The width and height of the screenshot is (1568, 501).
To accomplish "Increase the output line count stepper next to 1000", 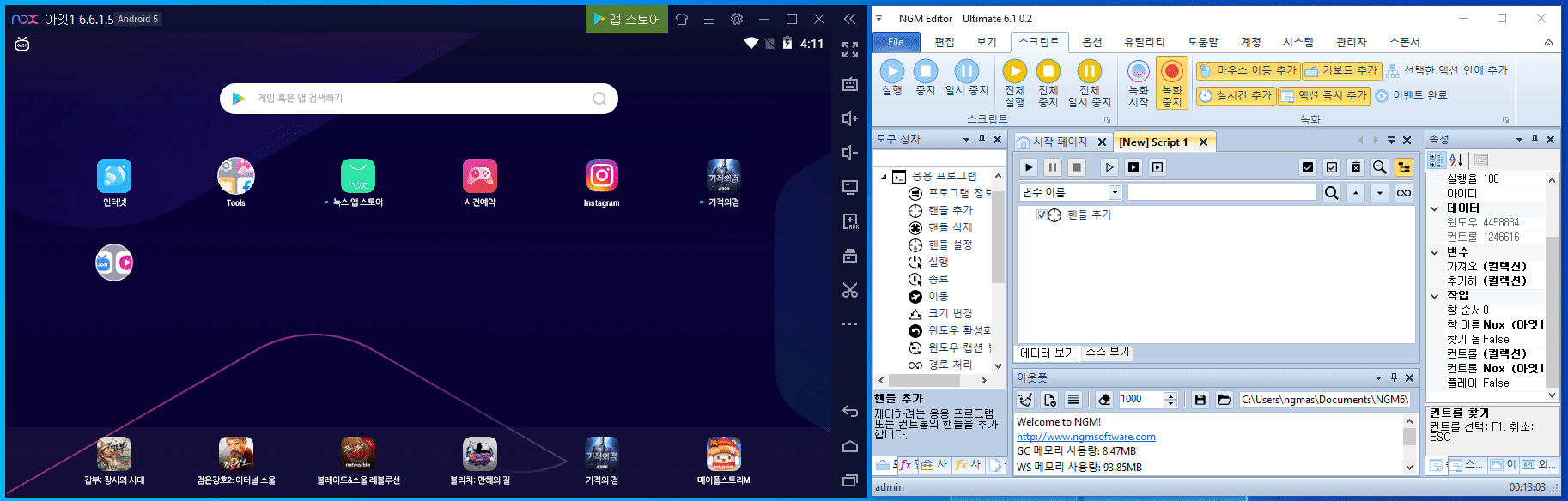I will (1170, 395).
